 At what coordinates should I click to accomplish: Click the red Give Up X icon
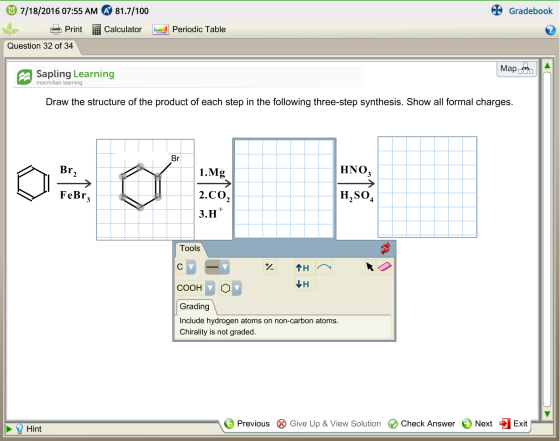tap(281, 424)
